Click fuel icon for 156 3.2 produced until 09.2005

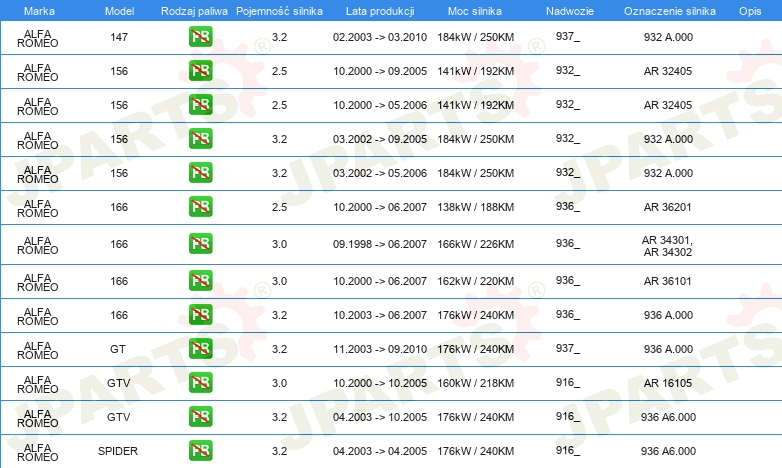pyautogui.click(x=200, y=139)
